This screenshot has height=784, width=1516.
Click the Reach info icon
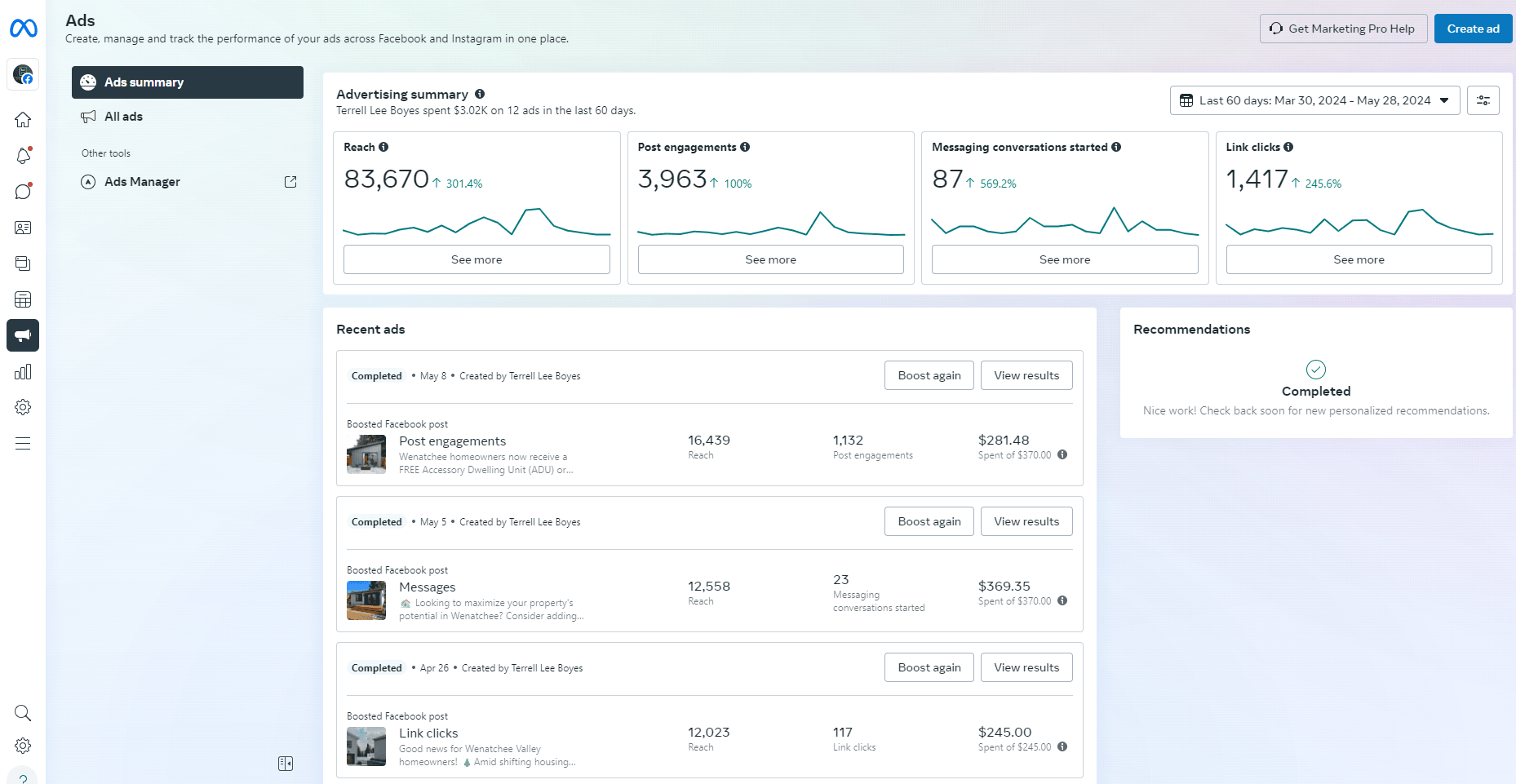(383, 147)
